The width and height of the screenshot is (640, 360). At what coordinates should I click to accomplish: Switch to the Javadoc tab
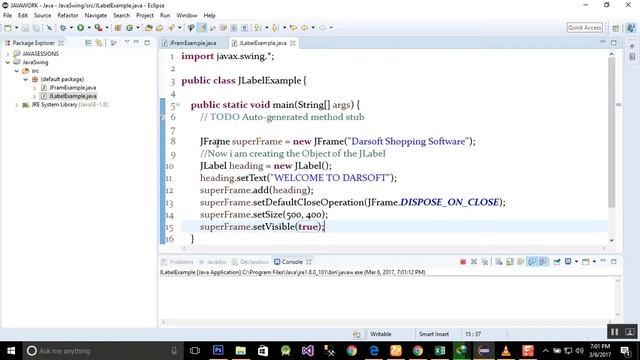tap(213, 262)
